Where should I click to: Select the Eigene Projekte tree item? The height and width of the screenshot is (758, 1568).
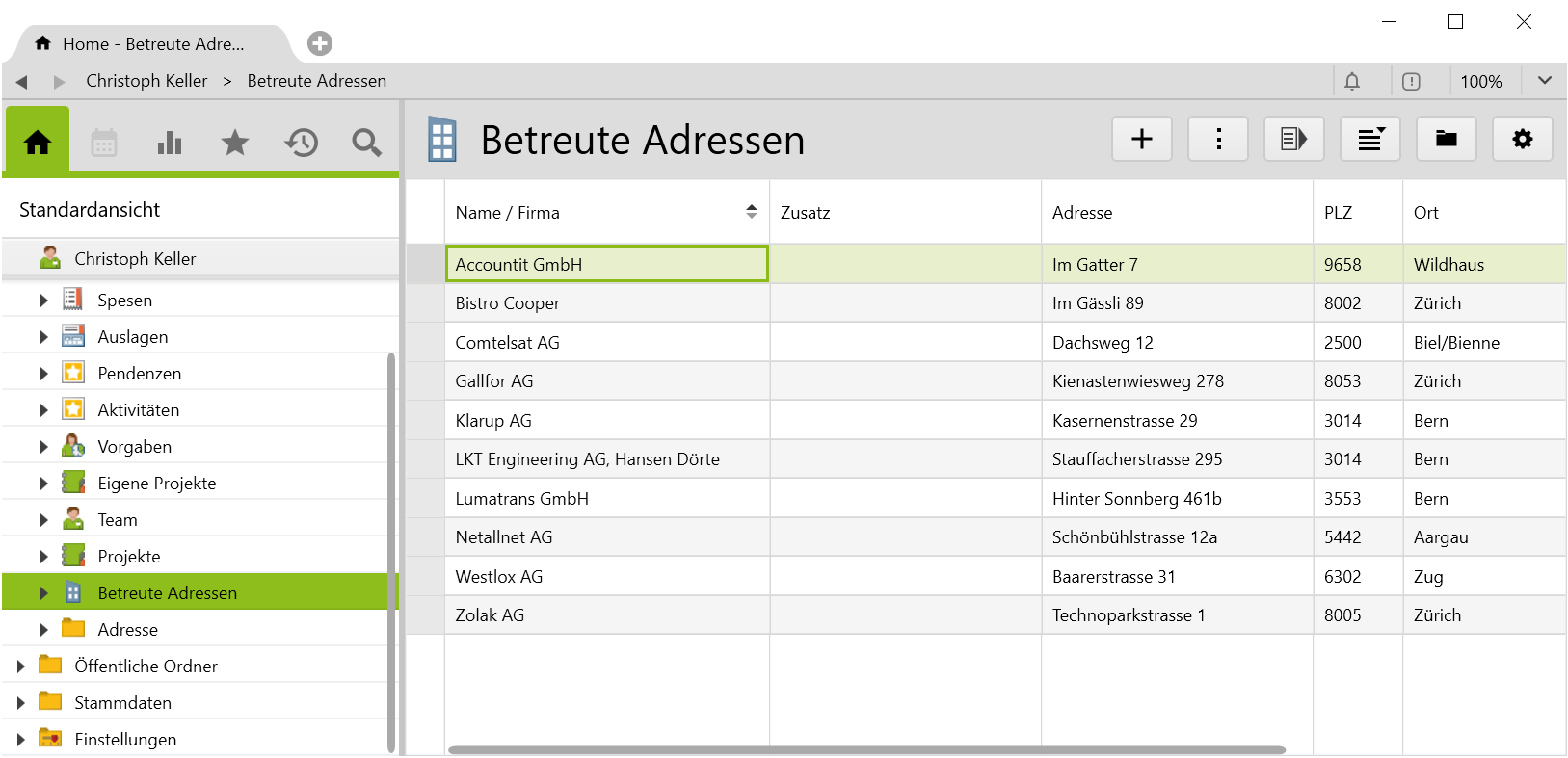(156, 484)
